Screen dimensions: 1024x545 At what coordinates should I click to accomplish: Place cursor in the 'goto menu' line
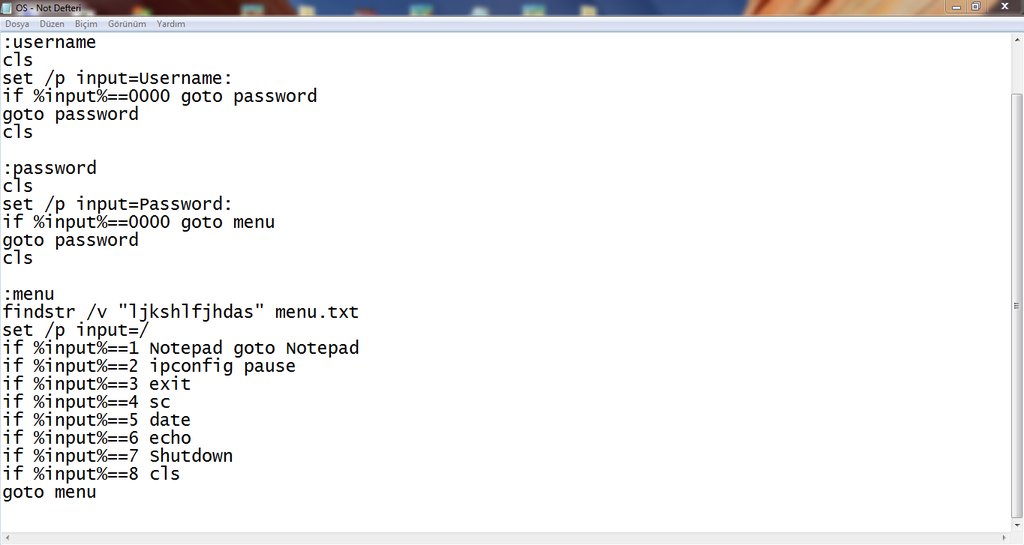pos(50,492)
